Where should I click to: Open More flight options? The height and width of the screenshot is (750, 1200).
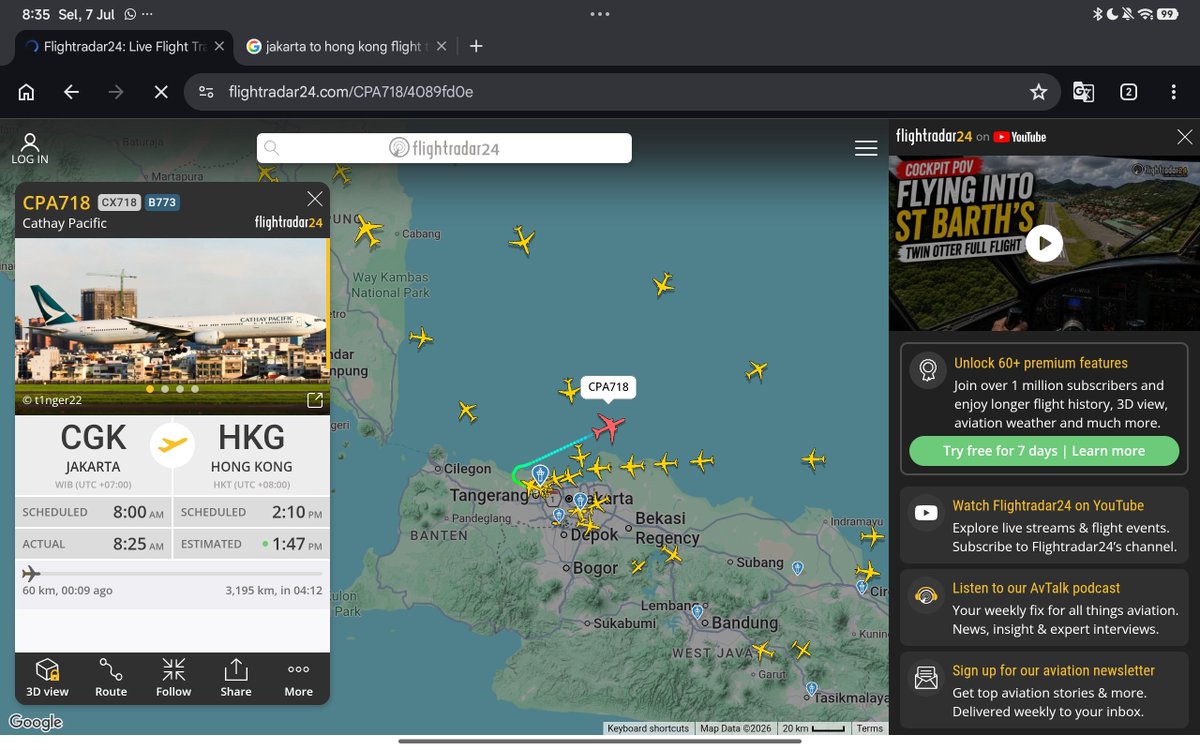[x=298, y=677]
